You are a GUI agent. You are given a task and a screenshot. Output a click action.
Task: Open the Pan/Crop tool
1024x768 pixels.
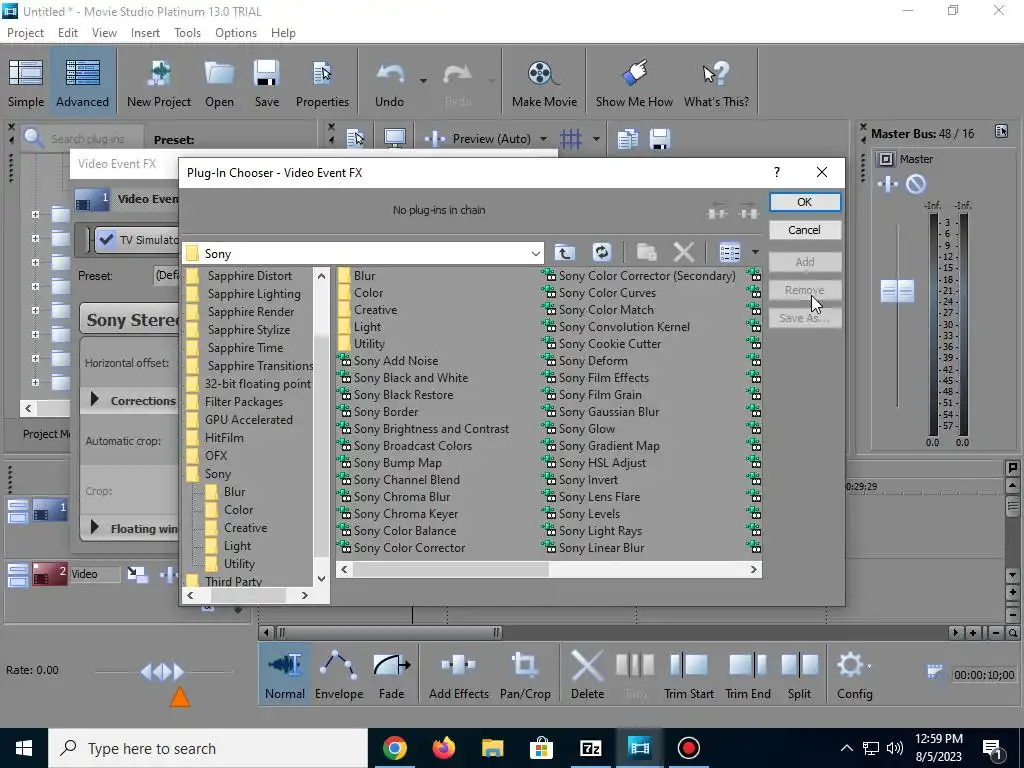click(525, 675)
